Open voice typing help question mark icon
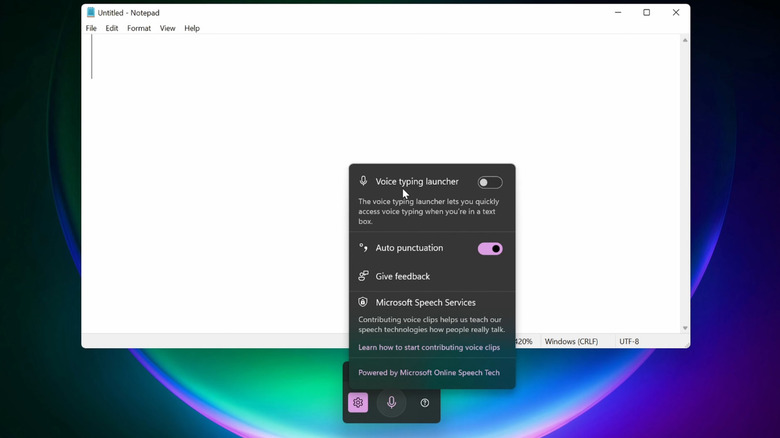 click(x=425, y=403)
